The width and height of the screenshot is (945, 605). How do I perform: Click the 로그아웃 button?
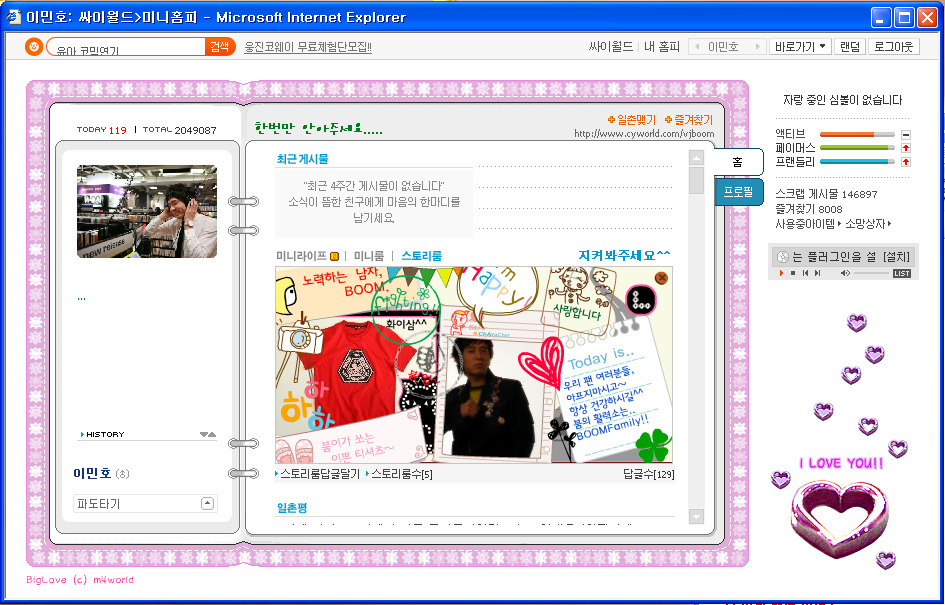(893, 47)
